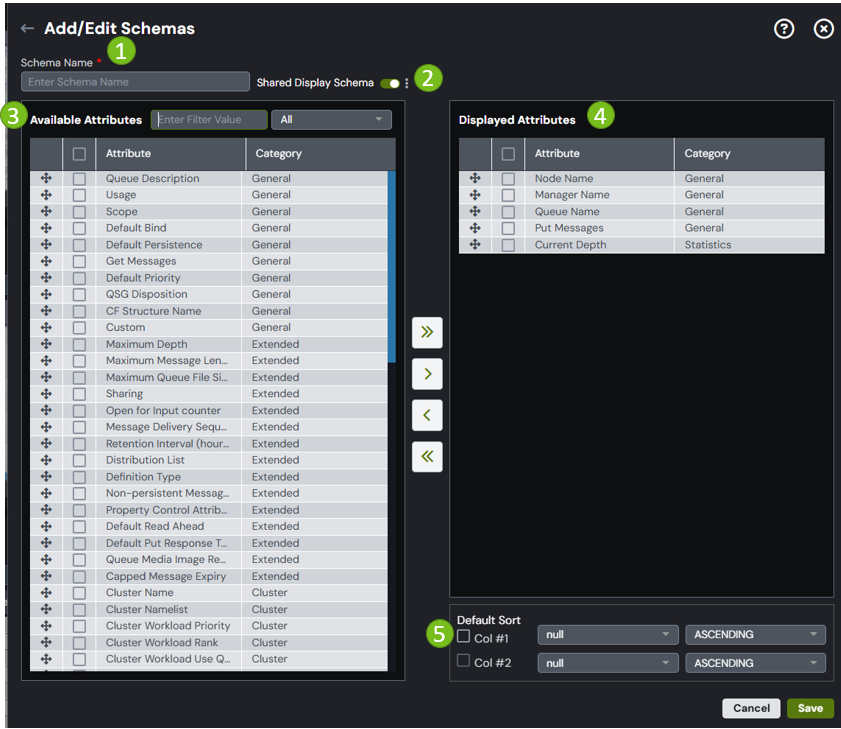Sort Available Attributes by Attribute column header
This screenshot has height=729, width=841.
pyautogui.click(x=171, y=154)
